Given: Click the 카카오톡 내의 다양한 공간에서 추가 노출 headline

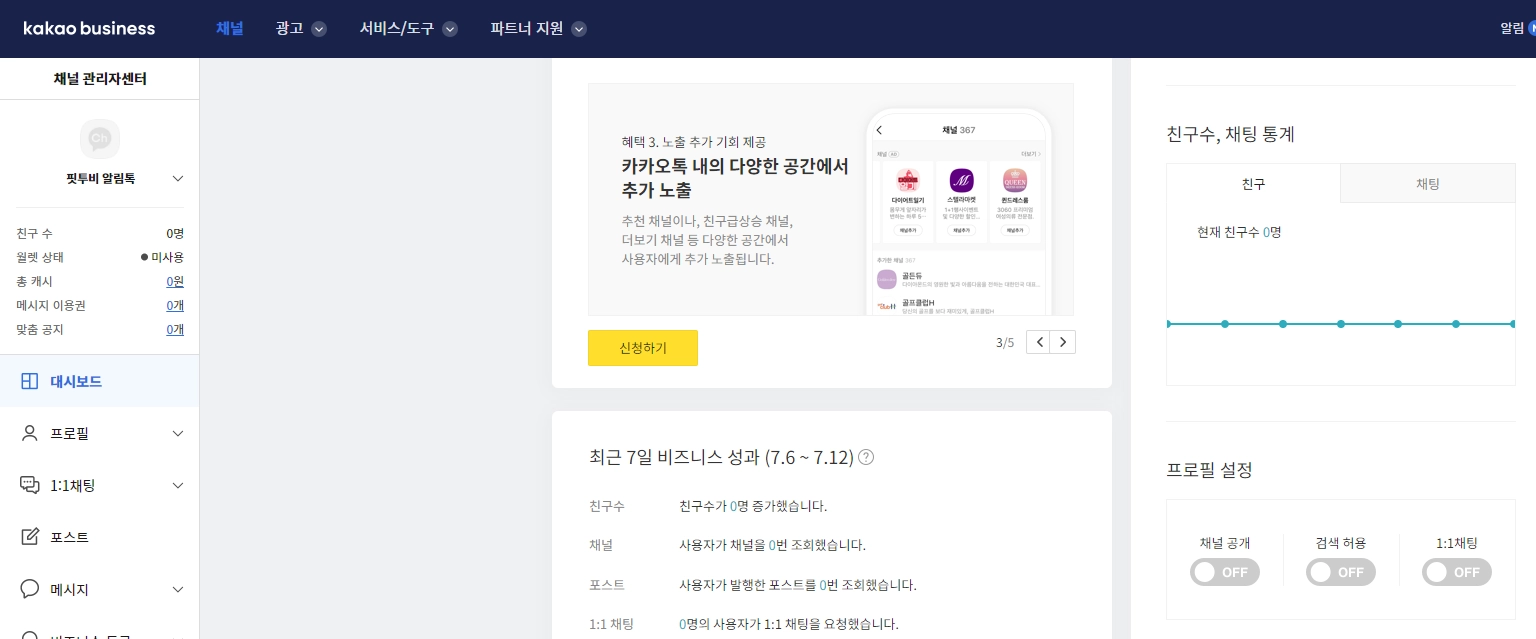Looking at the screenshot, I should point(734,178).
